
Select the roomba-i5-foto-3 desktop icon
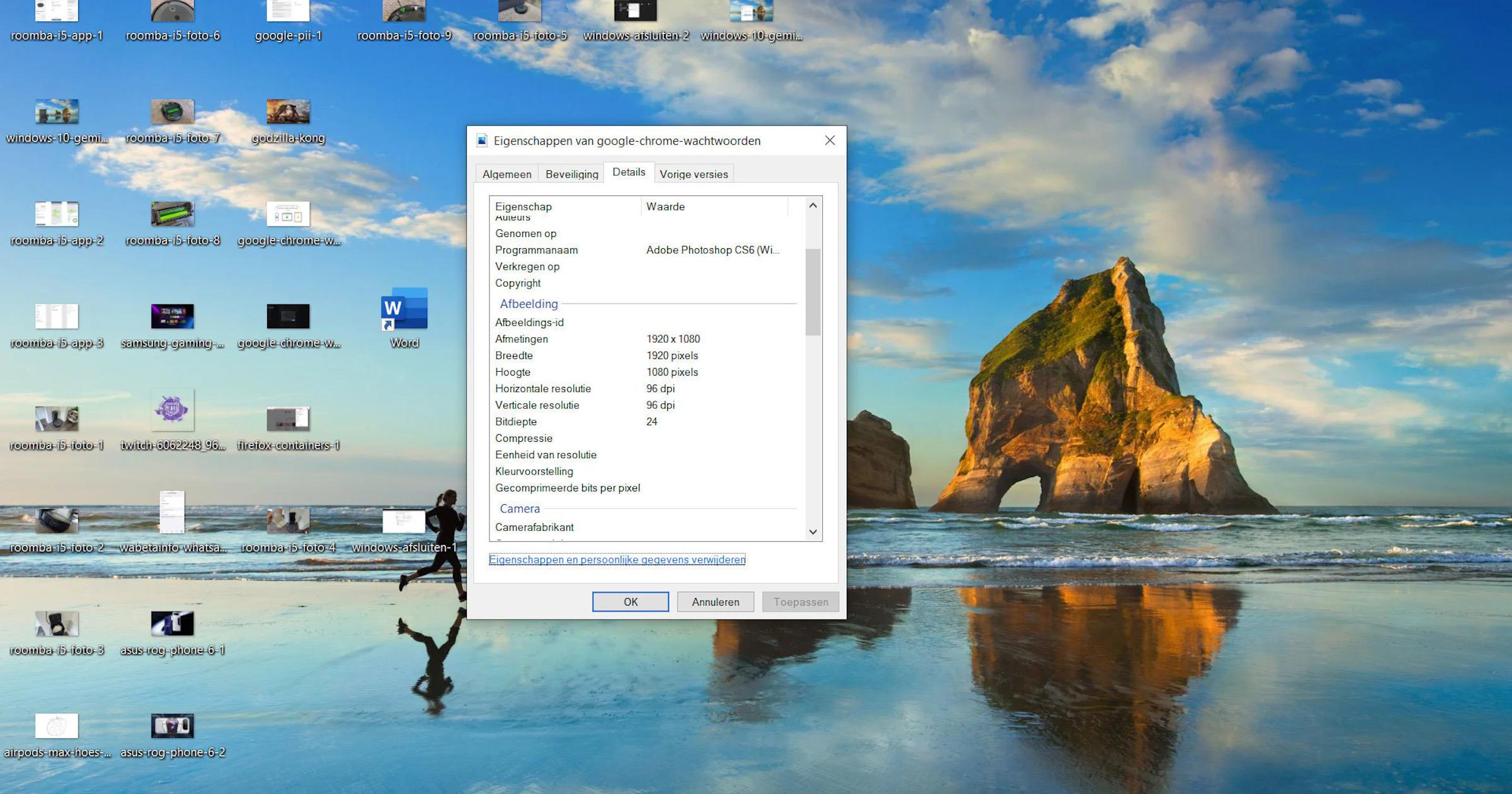[57, 633]
